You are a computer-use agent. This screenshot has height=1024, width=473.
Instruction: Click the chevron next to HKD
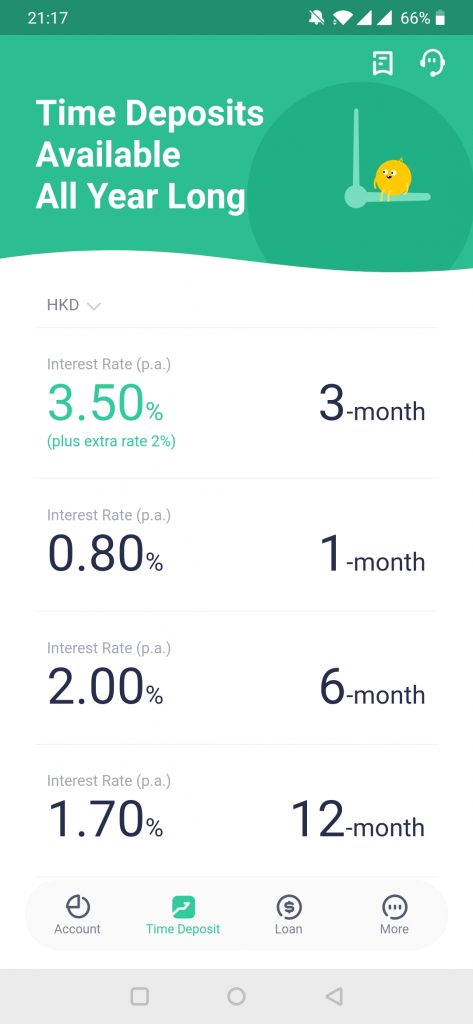point(94,306)
